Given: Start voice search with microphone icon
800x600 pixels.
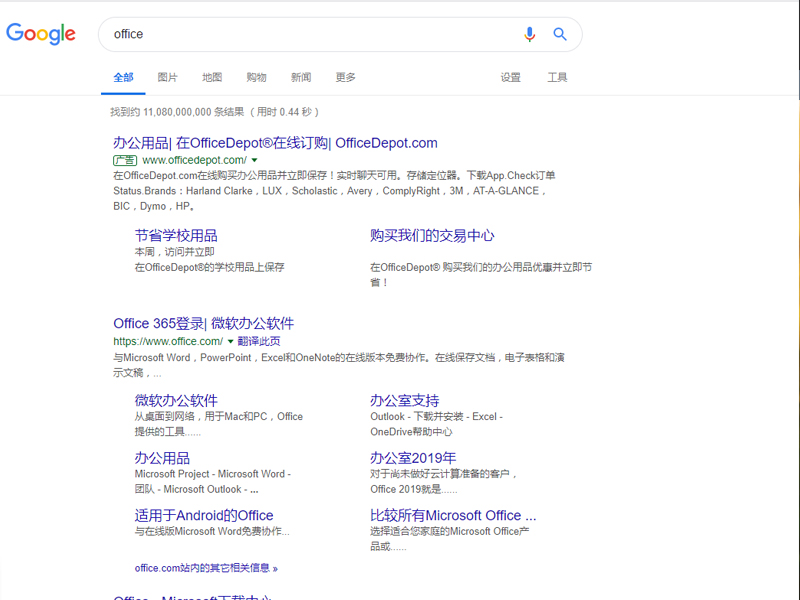Looking at the screenshot, I should [529, 34].
